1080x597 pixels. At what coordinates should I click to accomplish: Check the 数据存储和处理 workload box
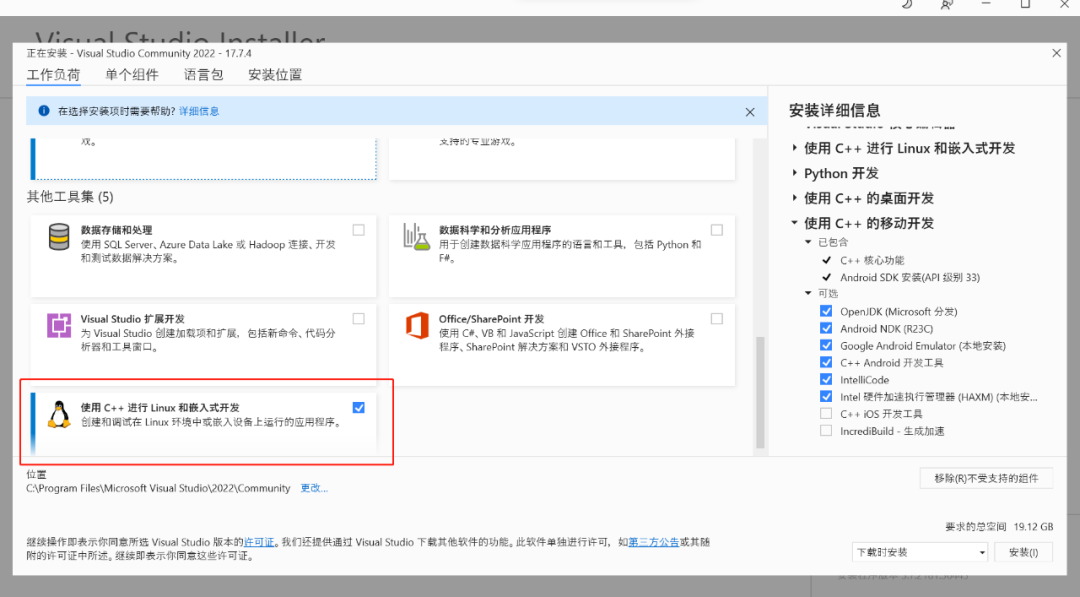point(359,230)
